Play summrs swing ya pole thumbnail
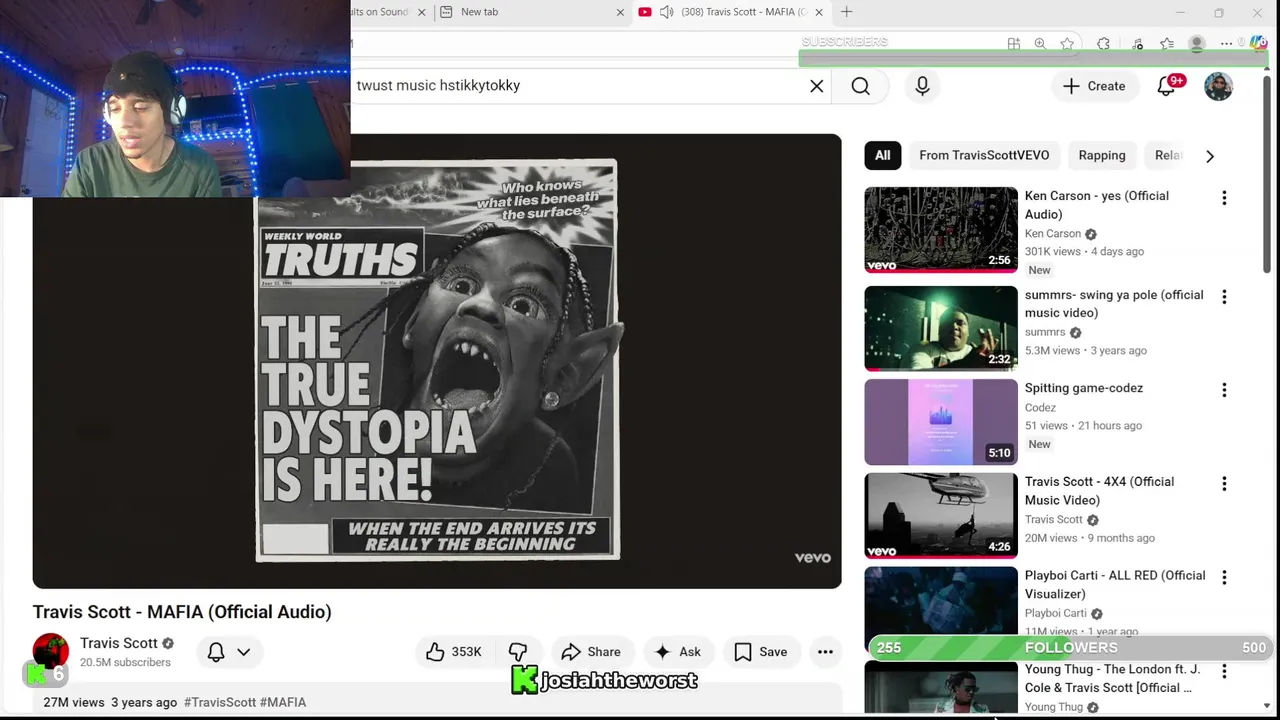Viewport: 1280px width, 720px height. pyautogui.click(x=941, y=328)
